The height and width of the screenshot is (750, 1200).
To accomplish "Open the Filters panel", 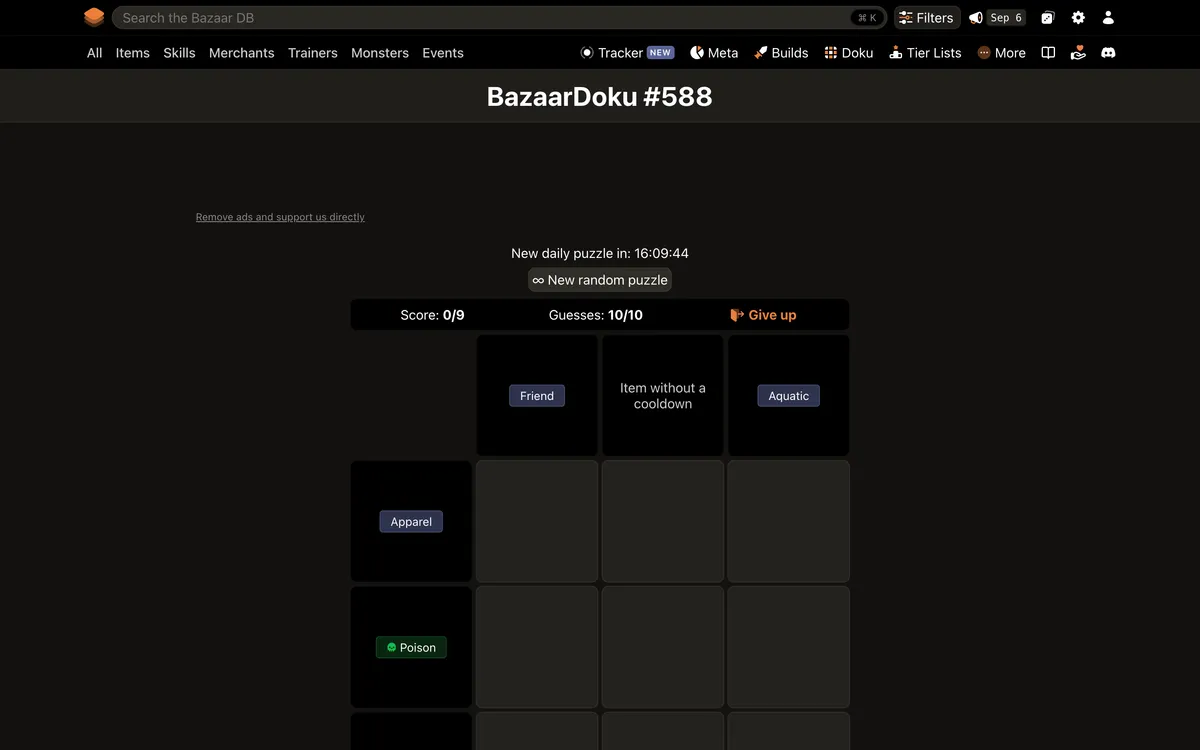I will (927, 18).
